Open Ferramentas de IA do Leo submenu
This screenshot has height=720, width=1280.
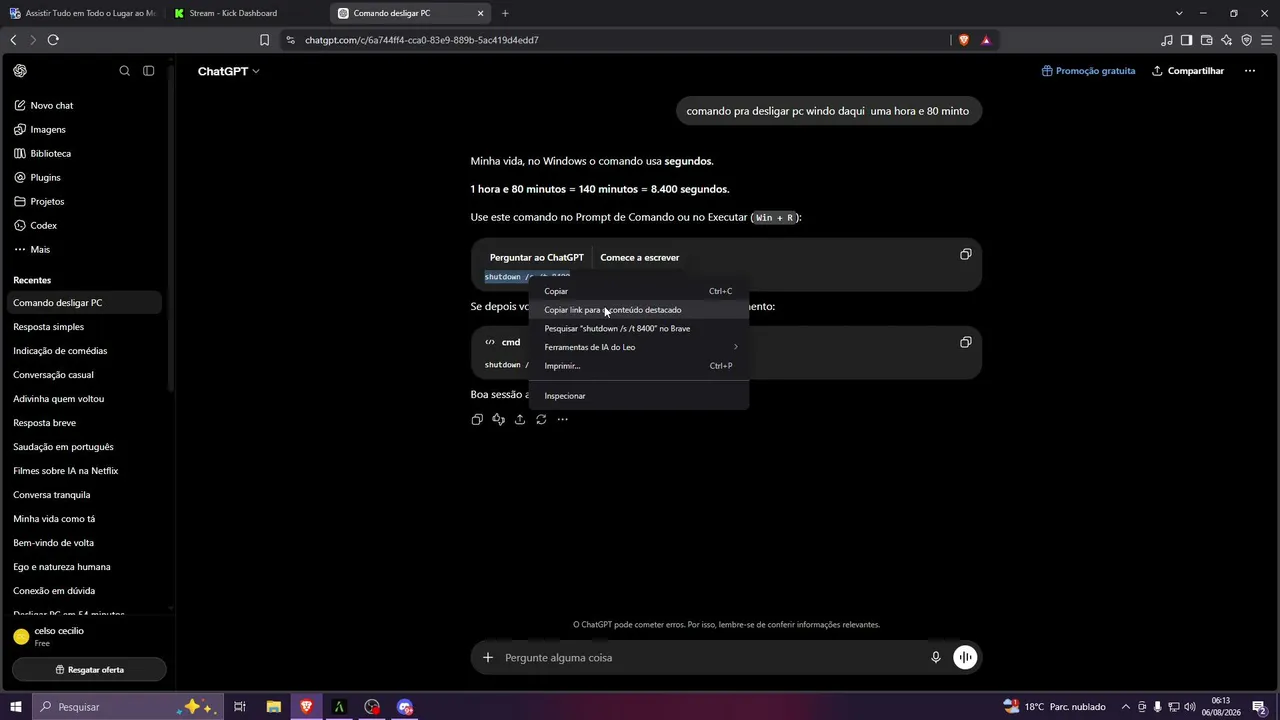[x=638, y=347]
